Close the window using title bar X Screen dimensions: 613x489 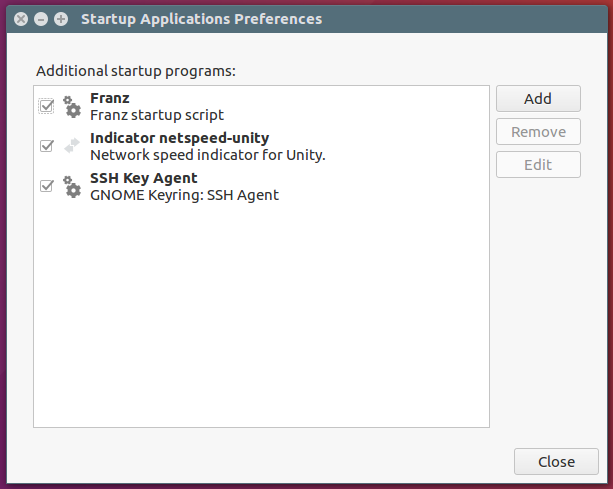[21, 19]
